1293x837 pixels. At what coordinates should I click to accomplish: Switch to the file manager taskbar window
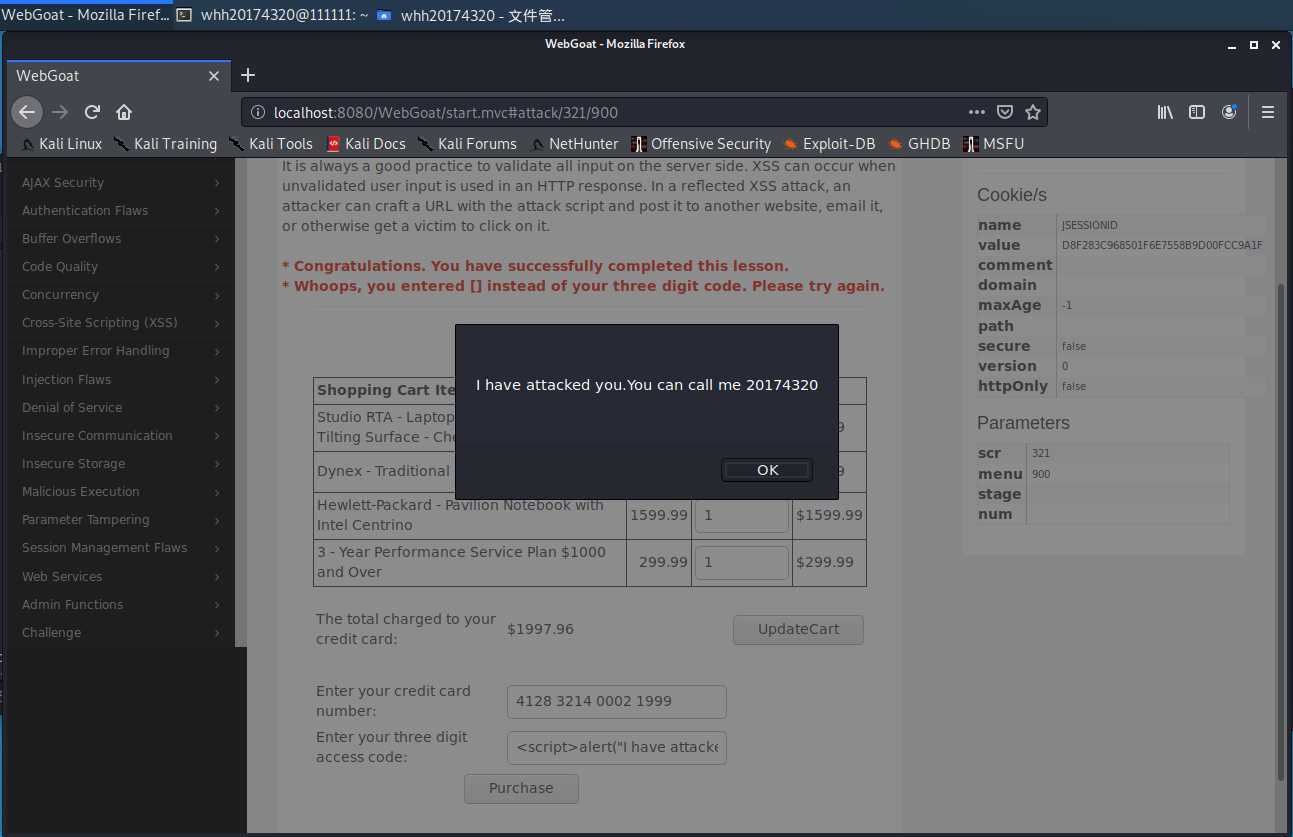[471, 15]
